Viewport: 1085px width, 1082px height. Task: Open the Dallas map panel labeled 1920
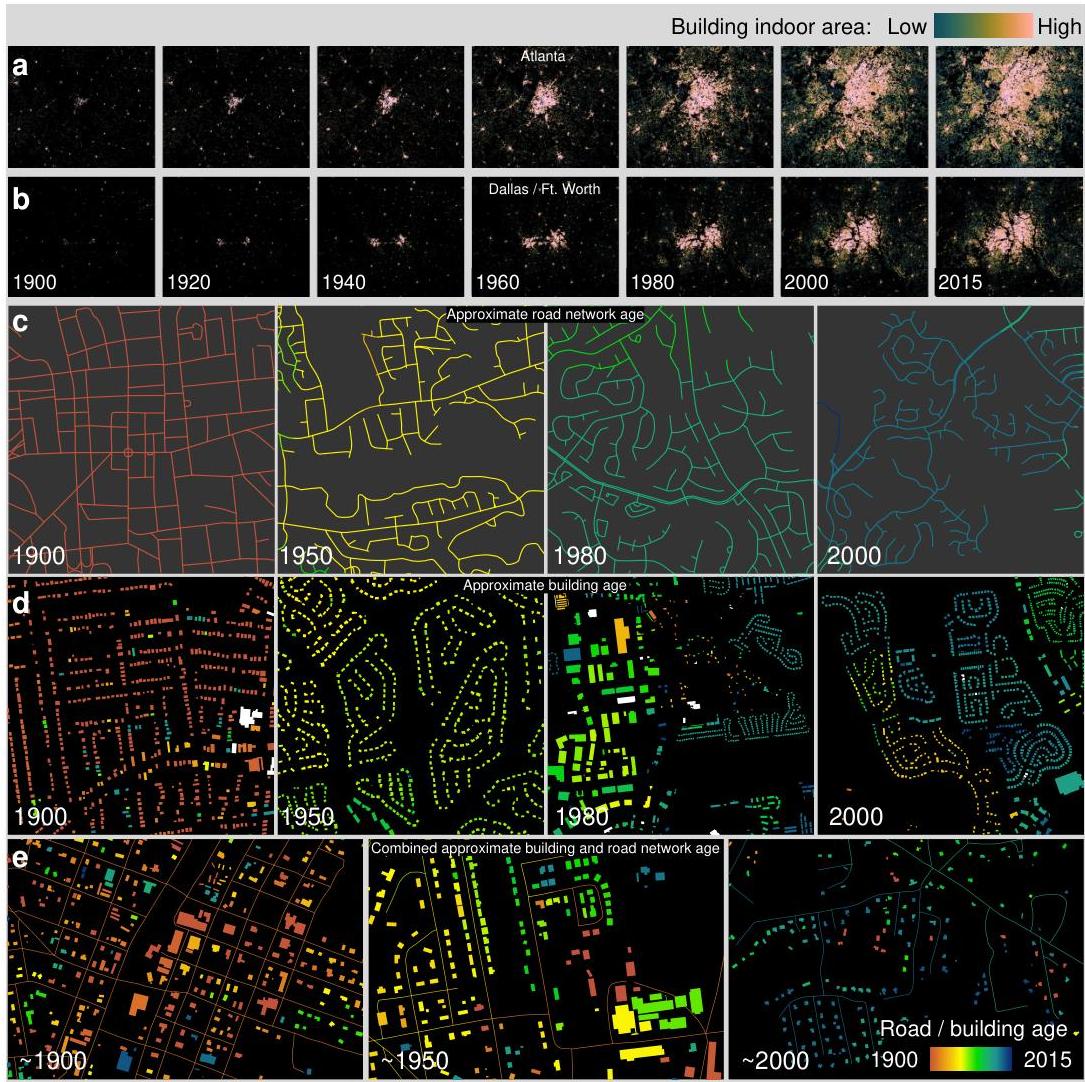(236, 237)
